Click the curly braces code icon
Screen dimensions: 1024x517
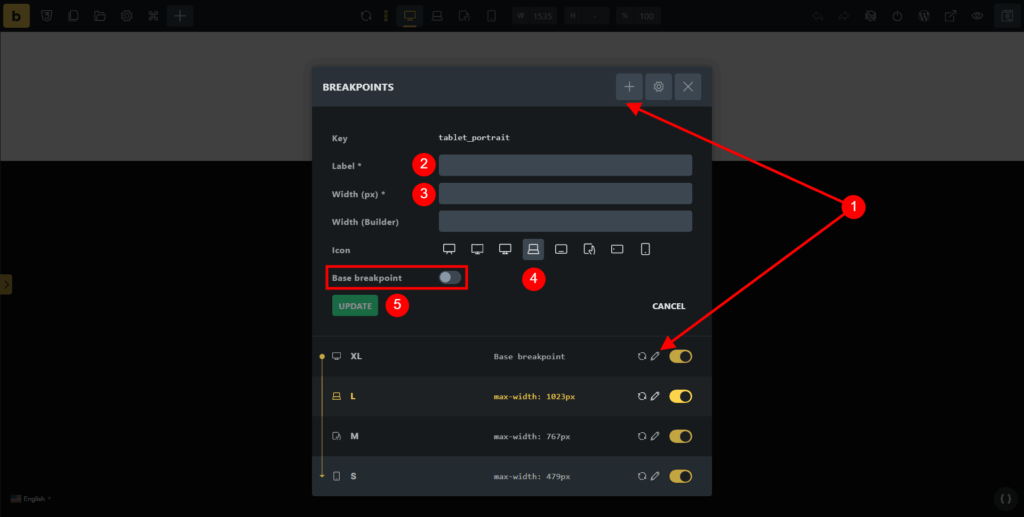(1006, 499)
